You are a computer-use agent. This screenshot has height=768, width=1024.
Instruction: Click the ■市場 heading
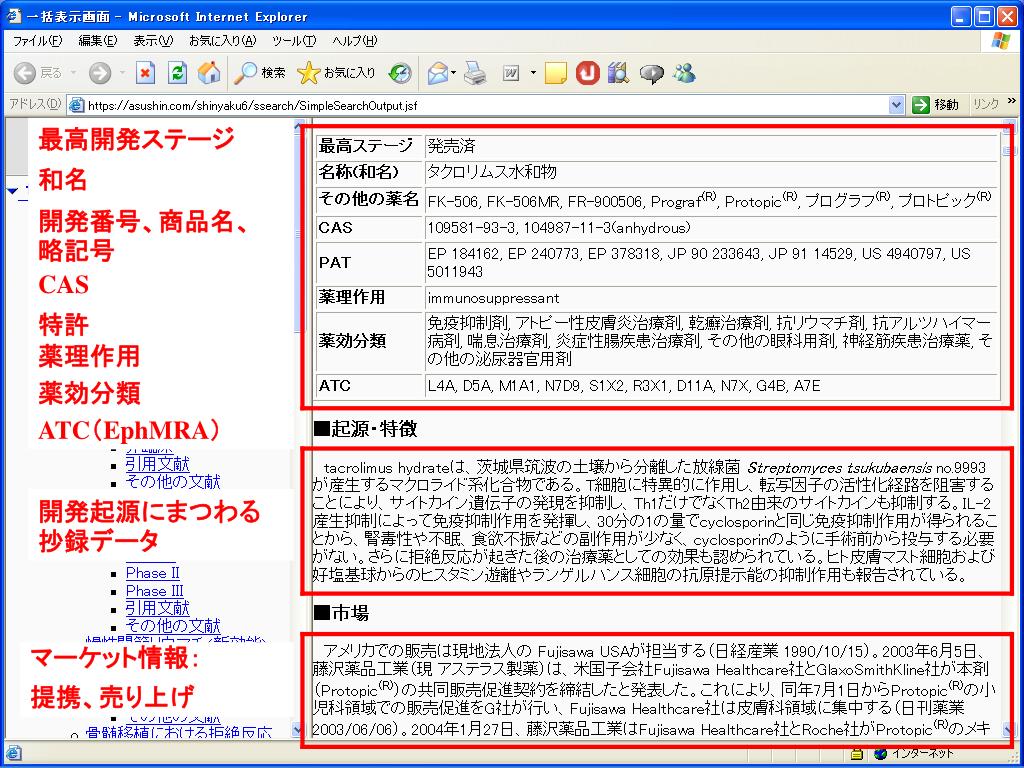pyautogui.click(x=341, y=613)
